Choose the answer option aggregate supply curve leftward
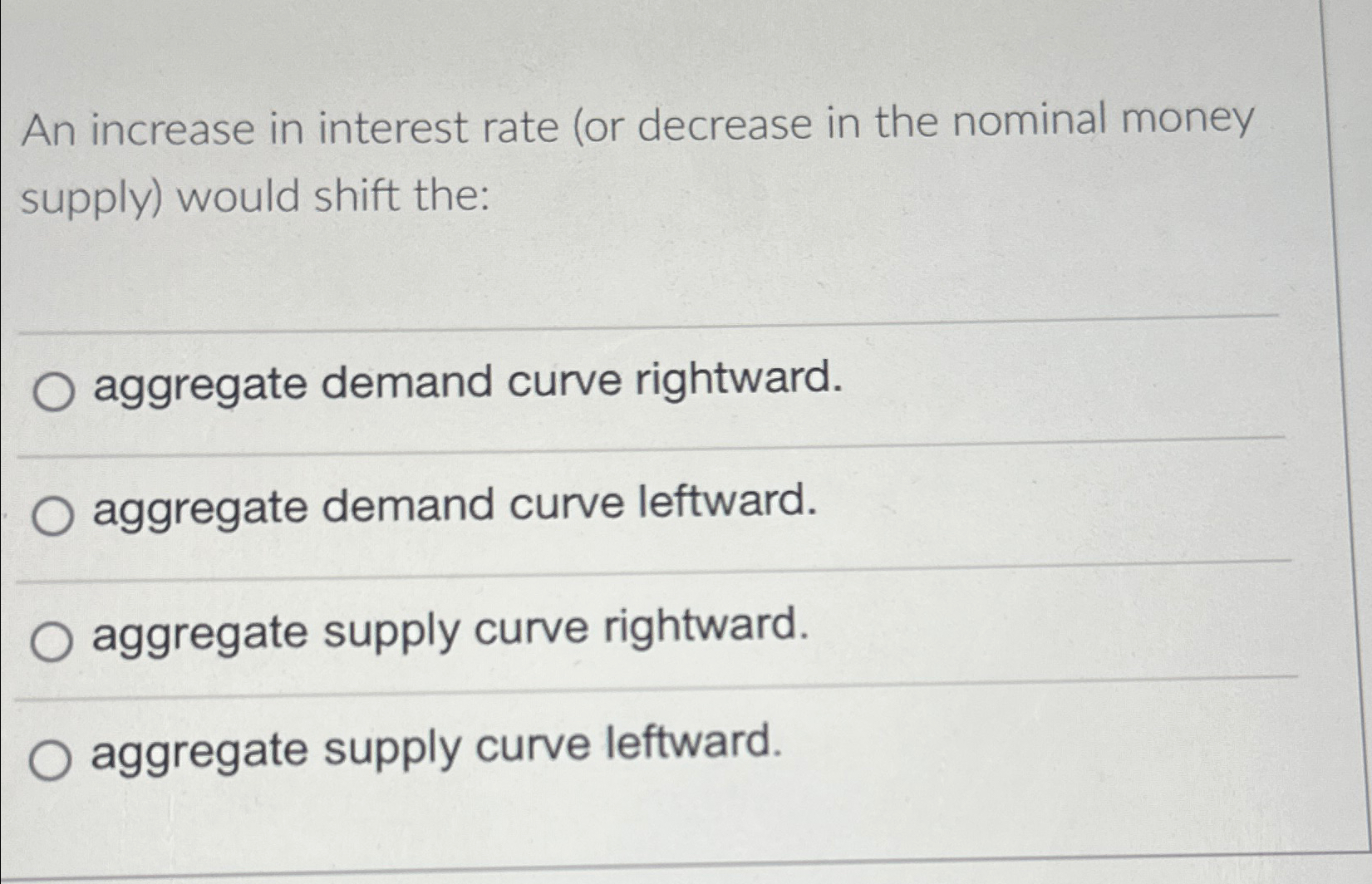This screenshot has height=884, width=1372. tap(436, 749)
